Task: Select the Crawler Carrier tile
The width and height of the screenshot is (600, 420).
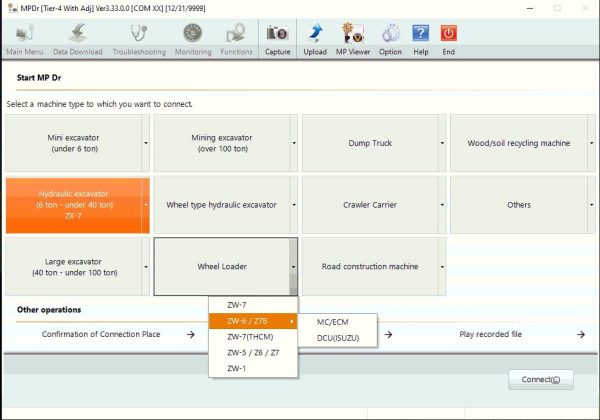Action: tap(370, 205)
